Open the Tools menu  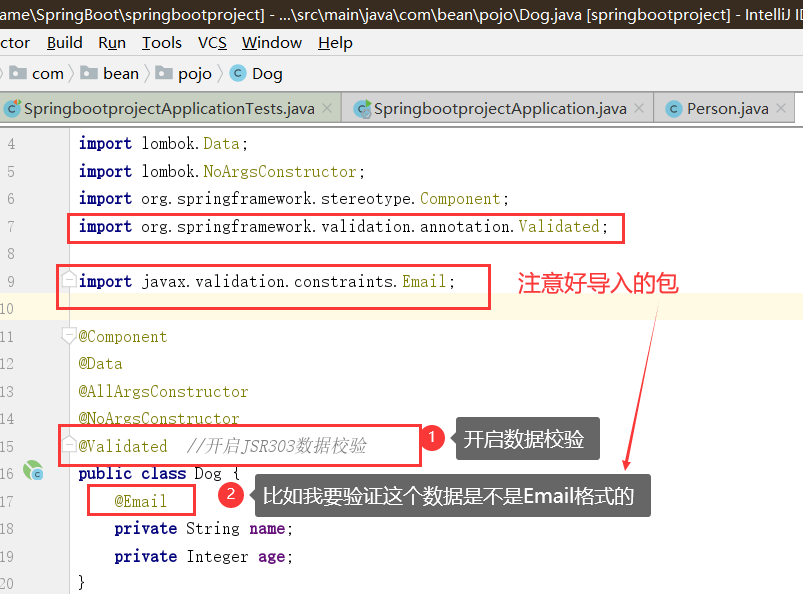coord(162,43)
